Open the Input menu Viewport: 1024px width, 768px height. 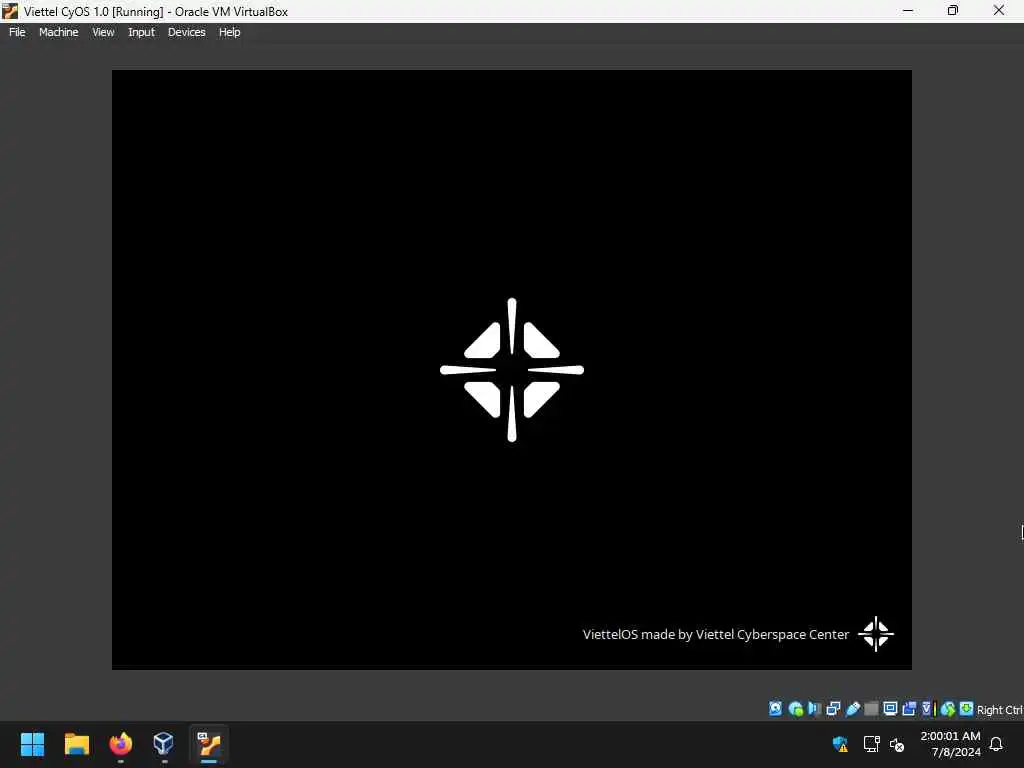[142, 32]
